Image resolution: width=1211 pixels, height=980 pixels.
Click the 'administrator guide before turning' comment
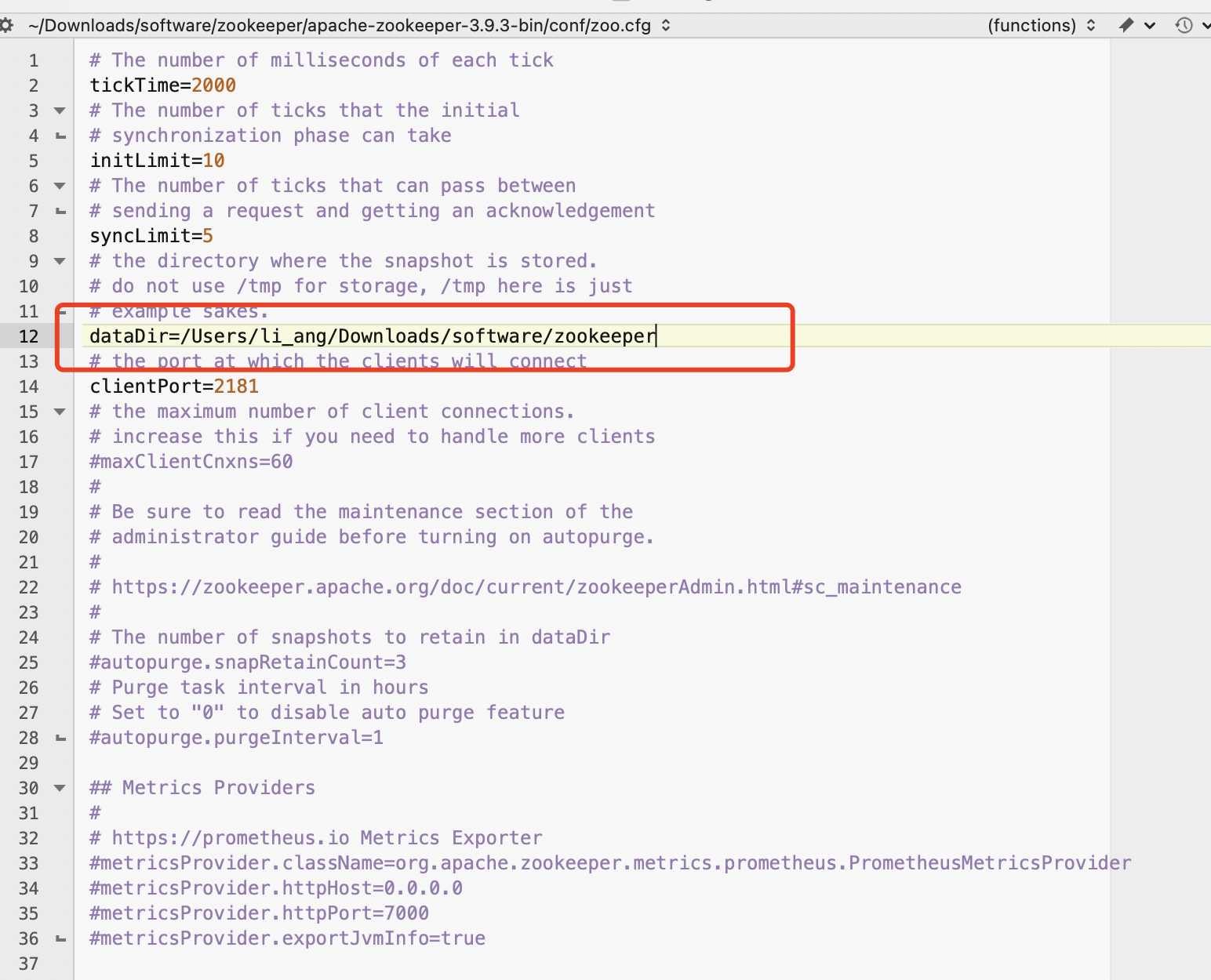[x=372, y=537]
